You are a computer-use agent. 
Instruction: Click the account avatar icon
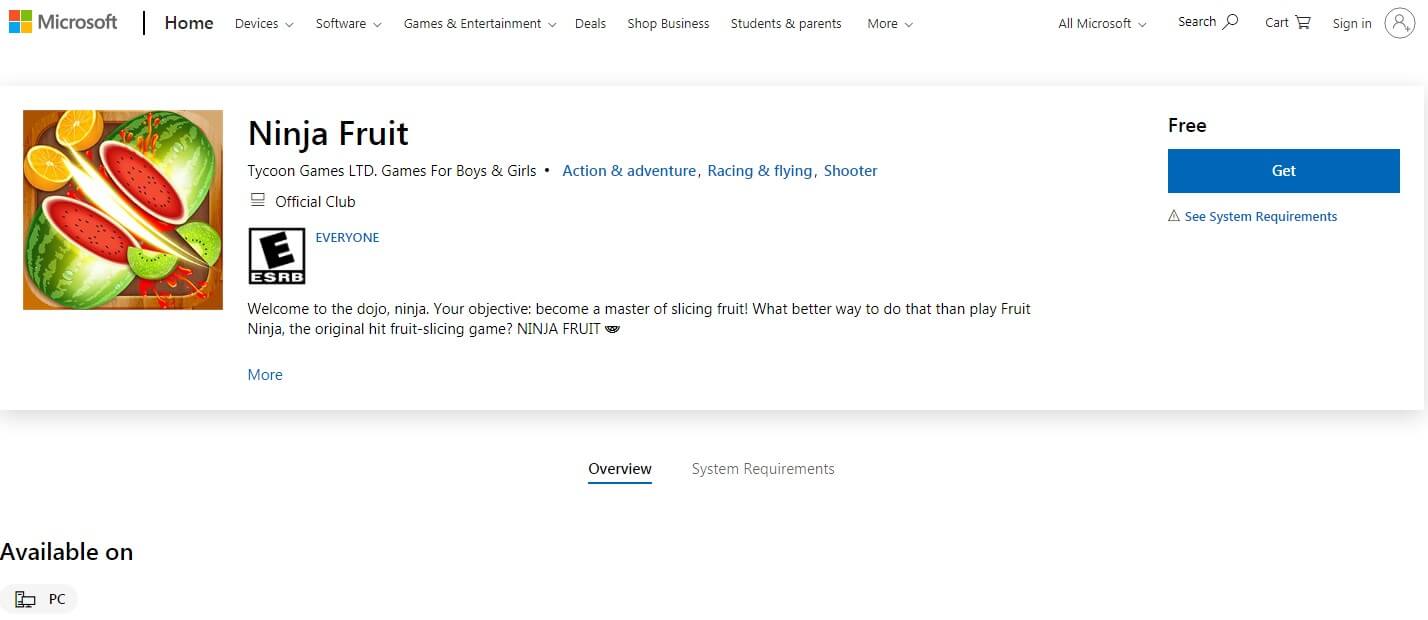[x=1399, y=23]
